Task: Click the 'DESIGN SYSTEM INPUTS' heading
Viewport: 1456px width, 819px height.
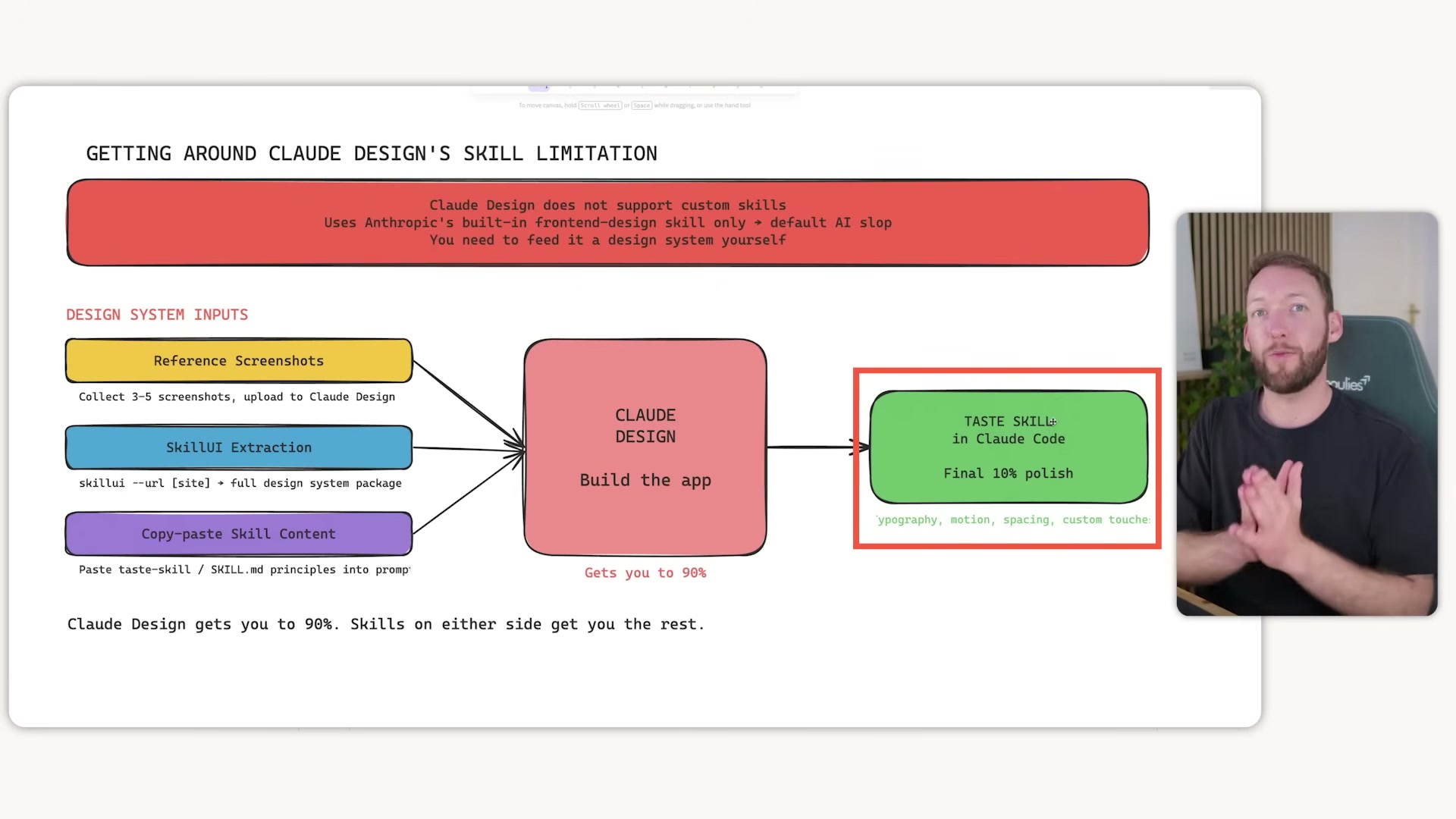Action: (157, 314)
